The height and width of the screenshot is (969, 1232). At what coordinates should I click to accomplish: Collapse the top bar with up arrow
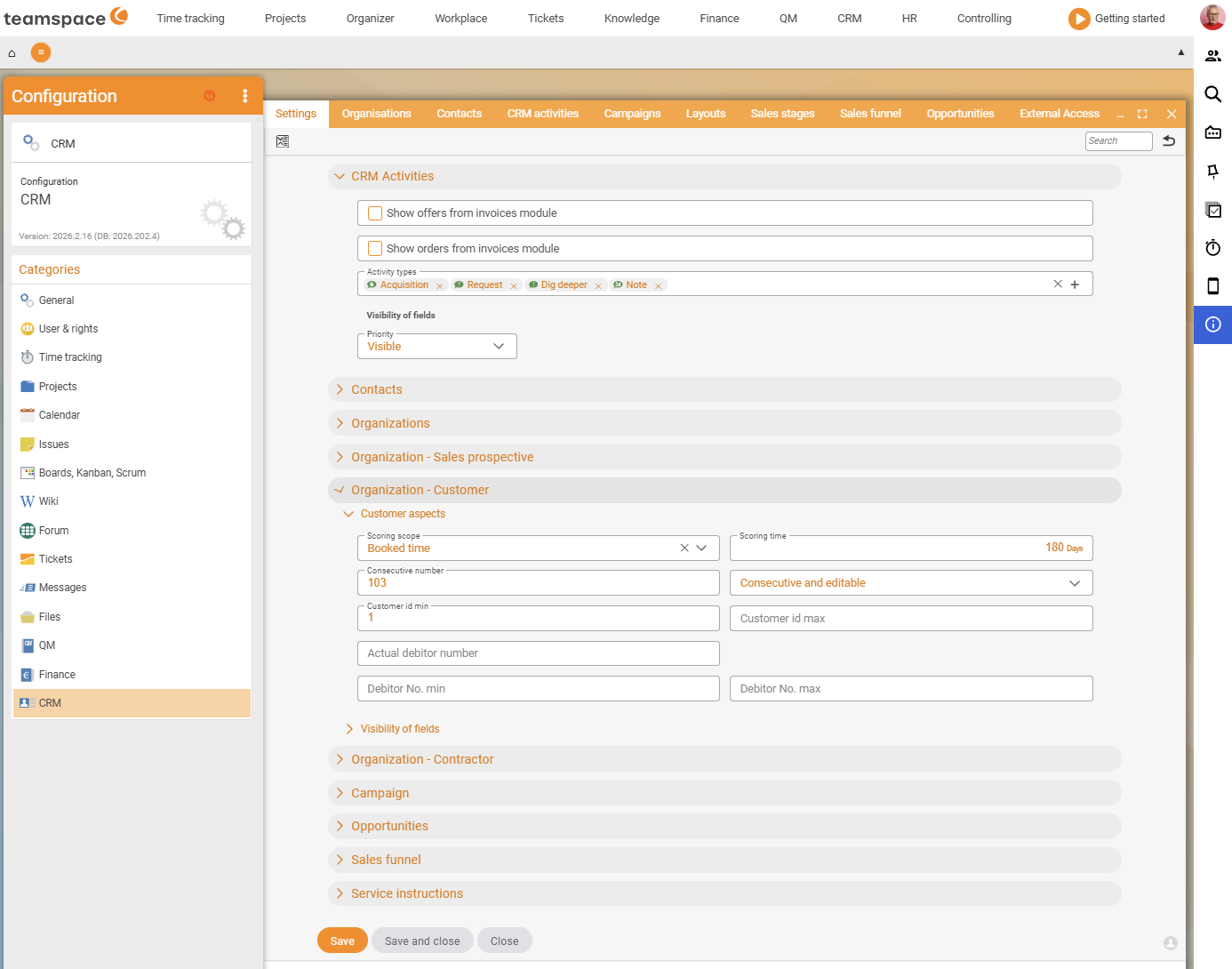click(1181, 52)
